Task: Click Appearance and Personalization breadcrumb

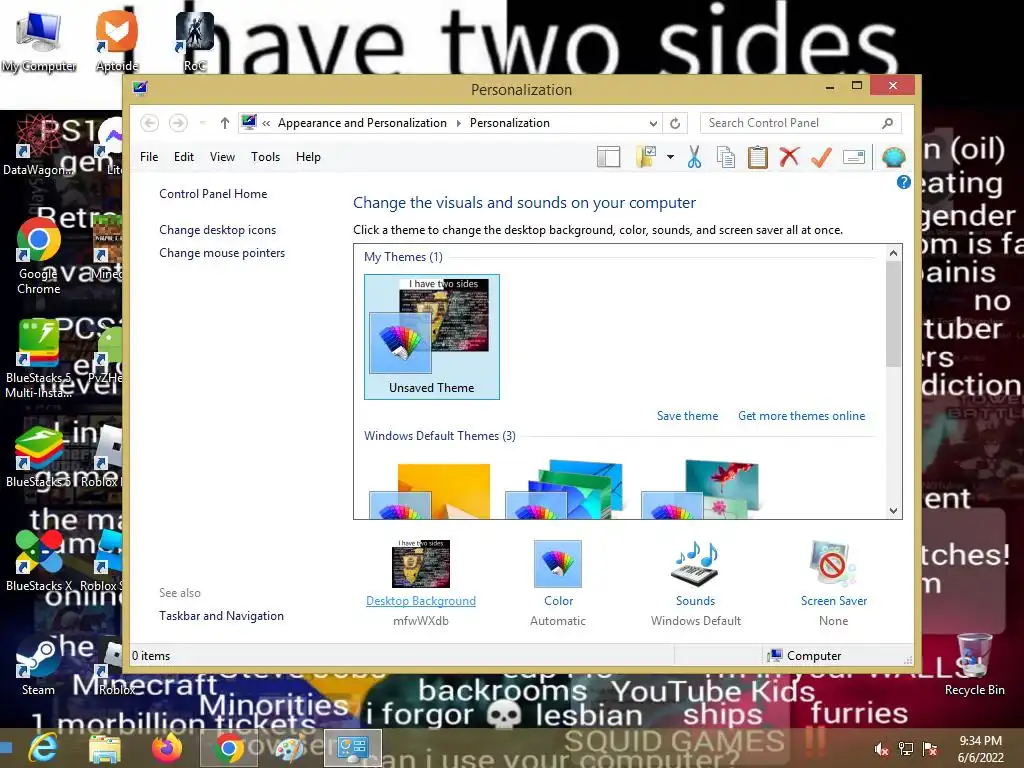Action: pos(362,123)
